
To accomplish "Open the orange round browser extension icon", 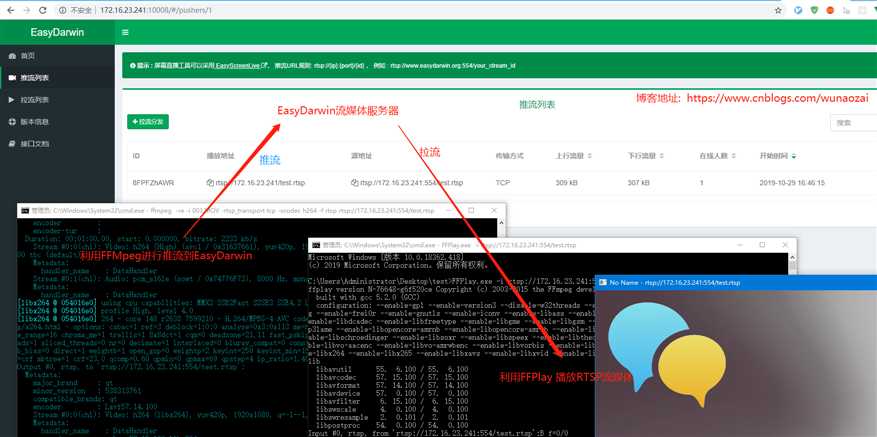I will tap(830, 10).
